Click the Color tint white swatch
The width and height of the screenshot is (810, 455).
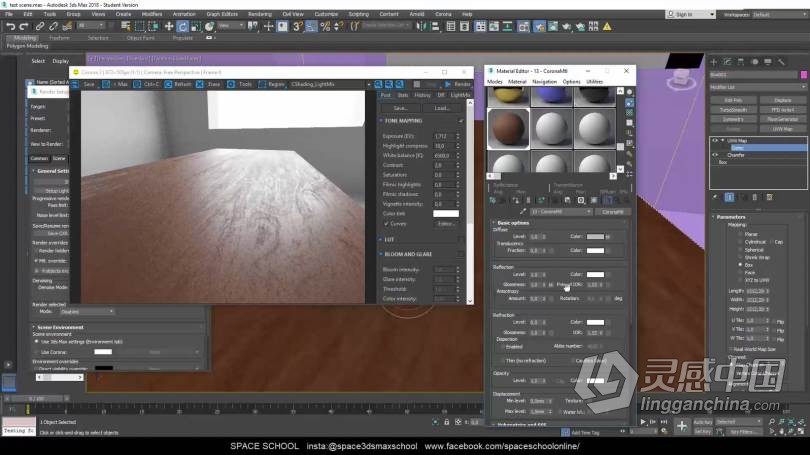coord(446,213)
